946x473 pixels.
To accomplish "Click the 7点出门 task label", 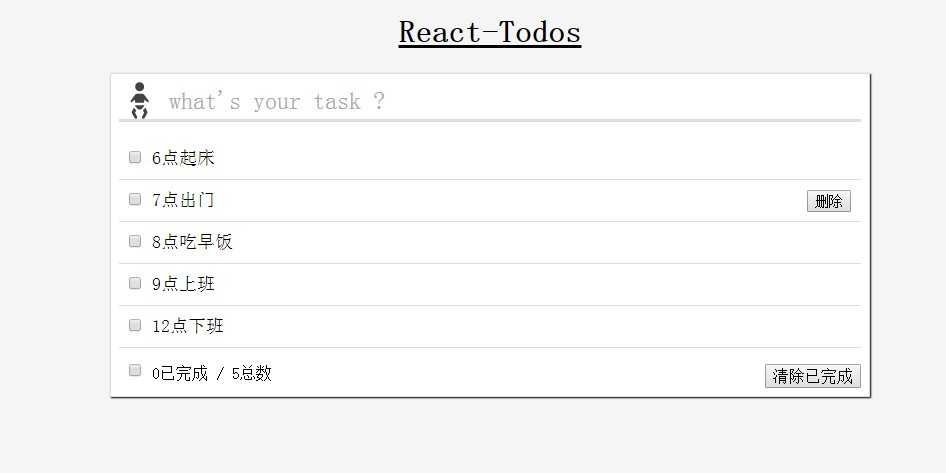I will [183, 200].
